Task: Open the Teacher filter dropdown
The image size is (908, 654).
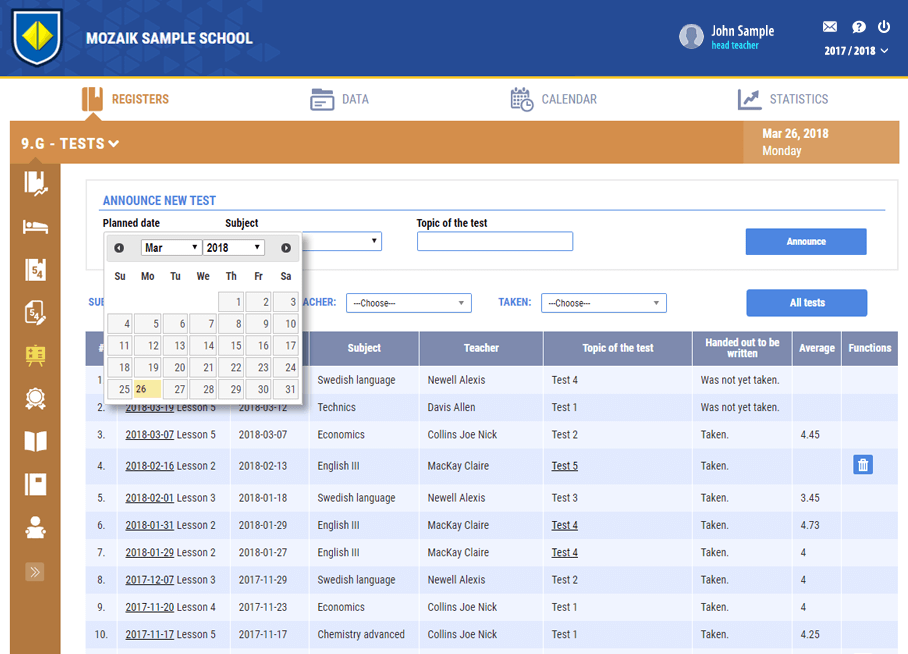Action: [x=408, y=303]
